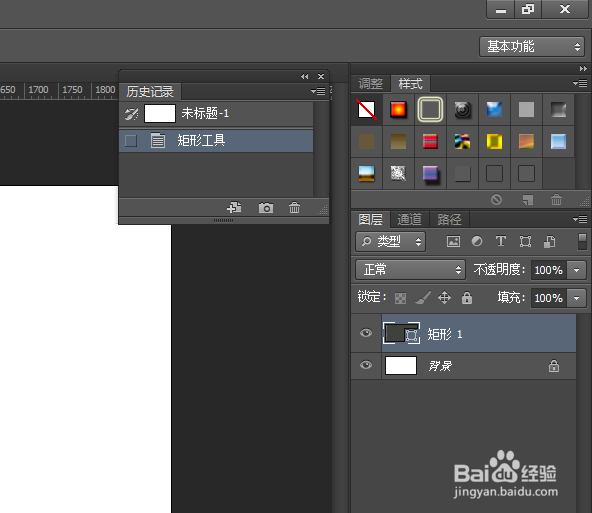Filter layers by pixel layer icon
This screenshot has height=513, width=592.
coord(453,241)
